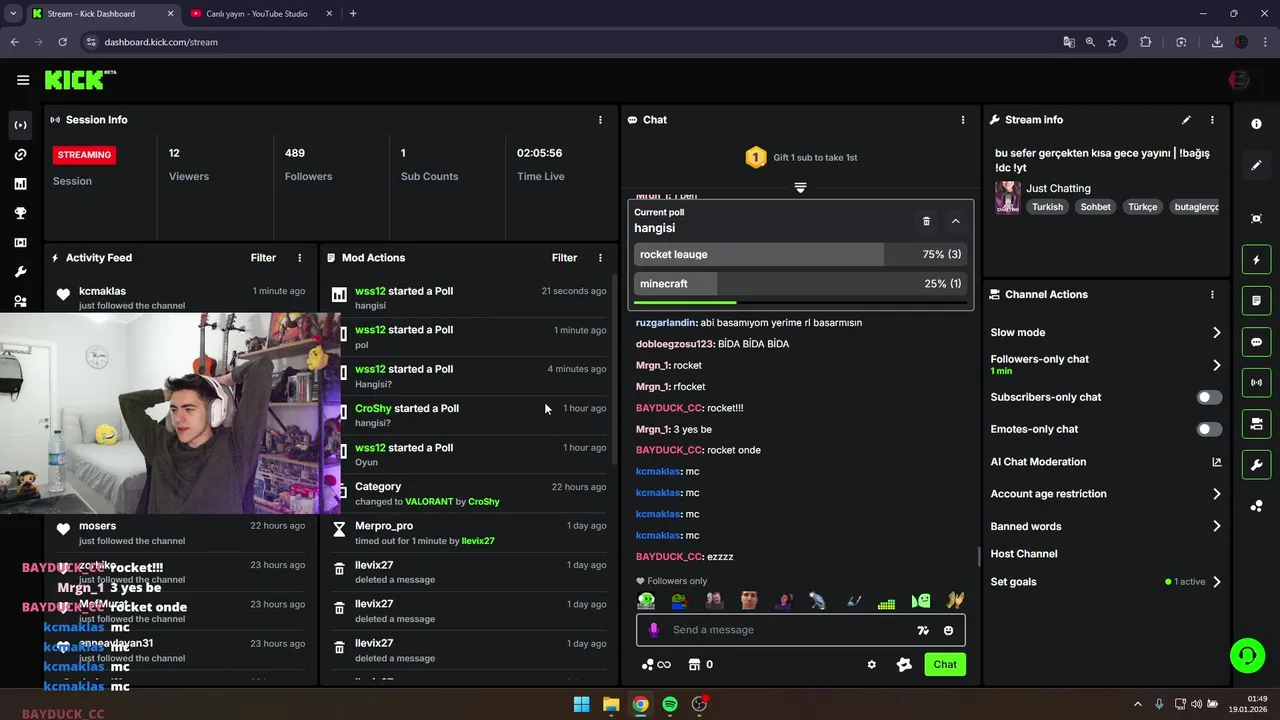Open the analytics chart icon in left sidebar
1280x720 pixels.
(x=20, y=184)
